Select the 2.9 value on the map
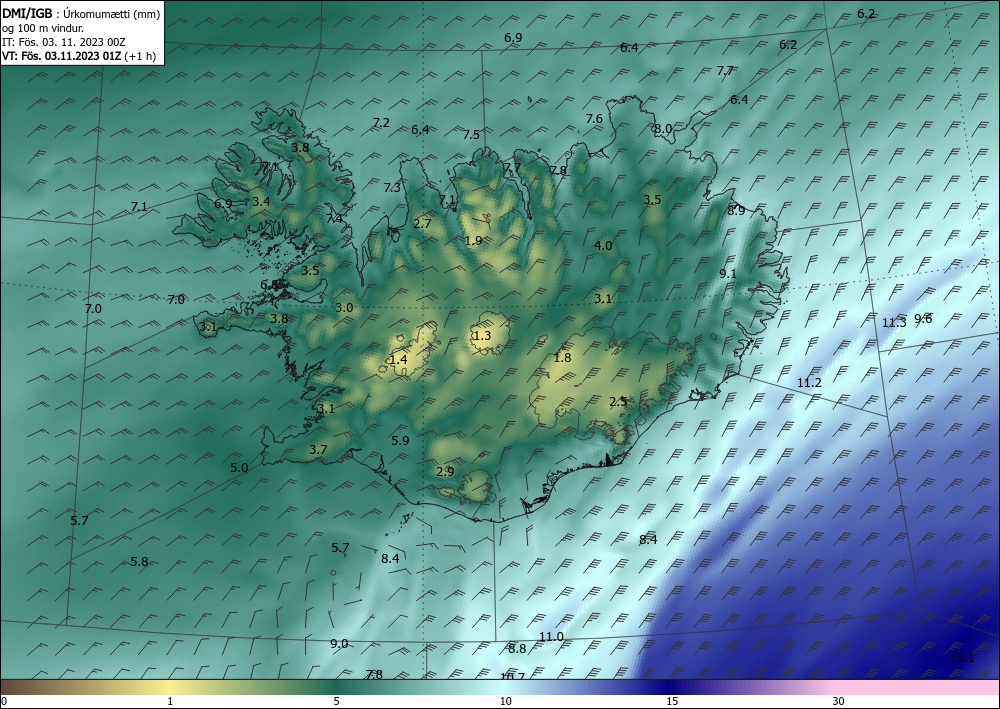The image size is (1000, 709). pyautogui.click(x=445, y=472)
